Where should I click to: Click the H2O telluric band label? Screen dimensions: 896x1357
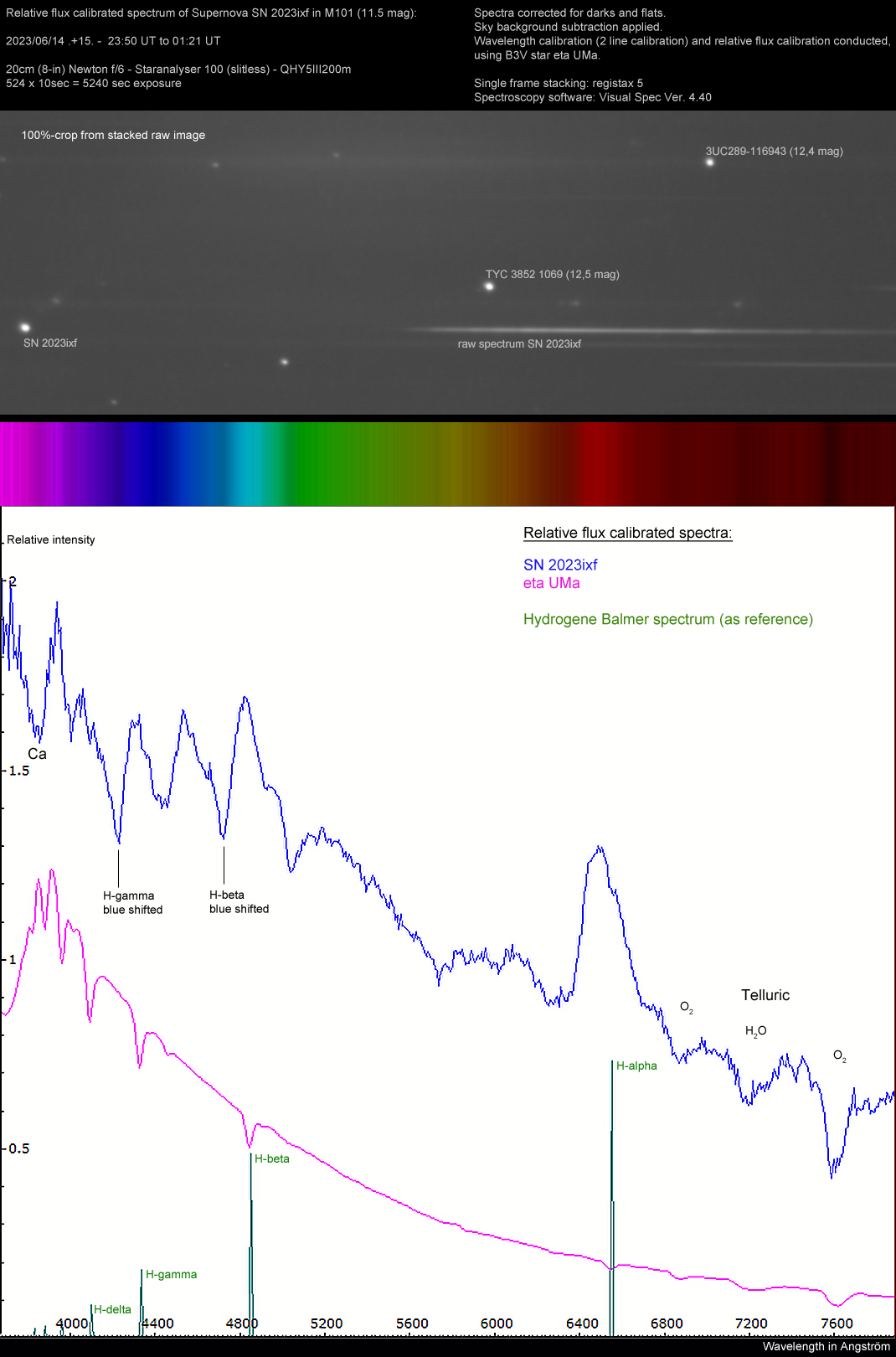click(x=756, y=1031)
